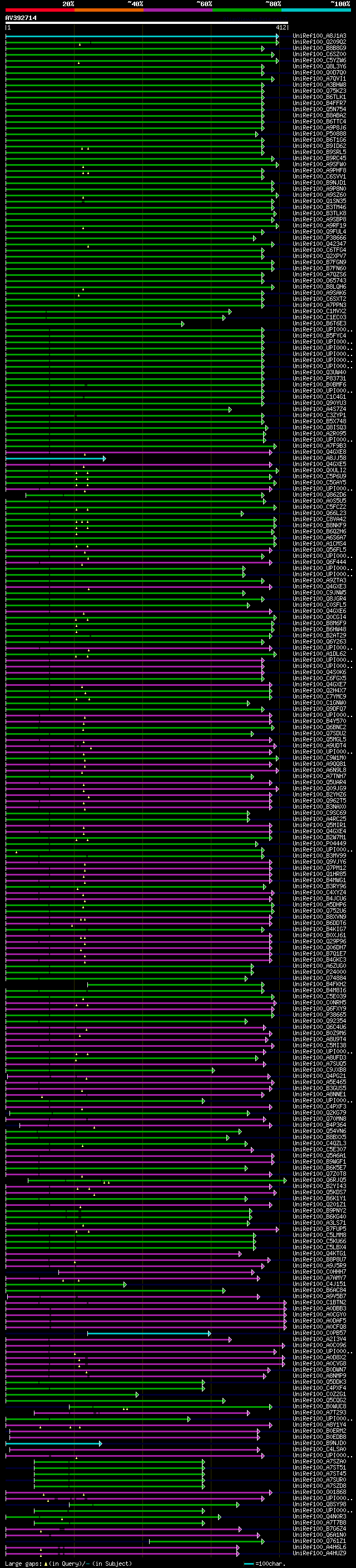356x1568 pixels.
Task: Select hit label UniRef100_C1GNW0
Action: coord(319,703)
